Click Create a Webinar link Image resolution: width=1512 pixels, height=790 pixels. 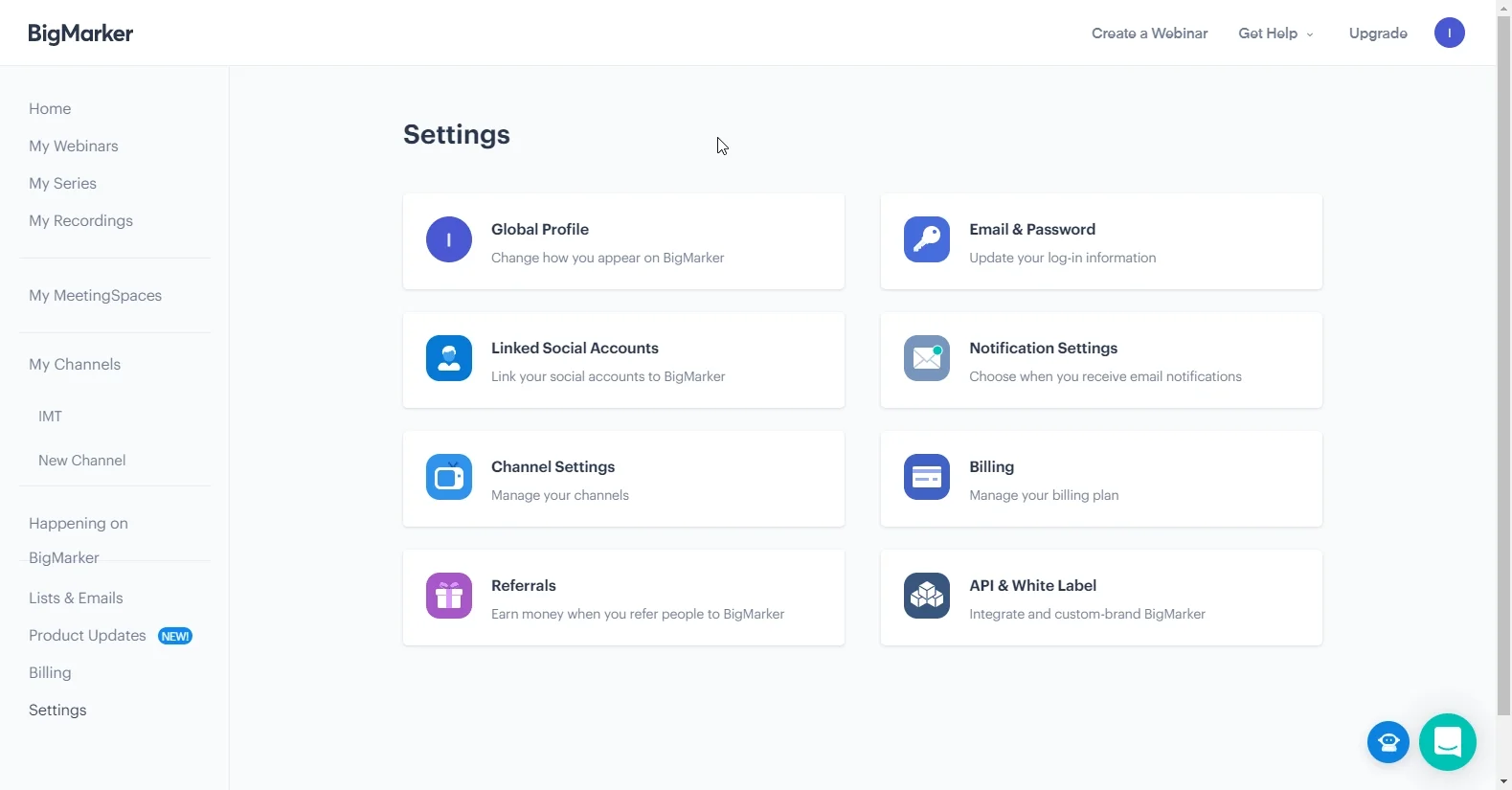(1149, 34)
